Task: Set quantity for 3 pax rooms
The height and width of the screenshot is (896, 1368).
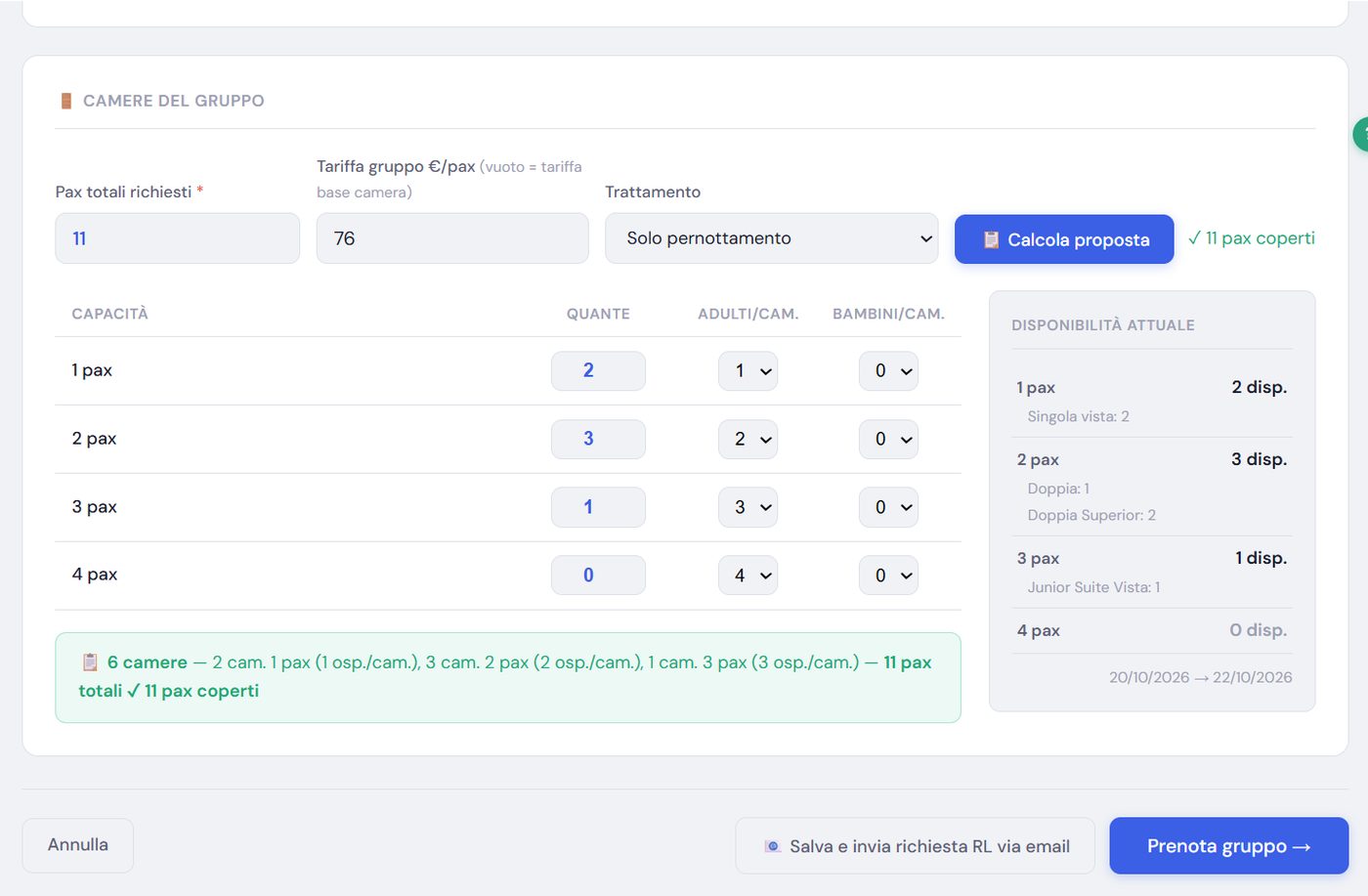Action: click(x=598, y=507)
